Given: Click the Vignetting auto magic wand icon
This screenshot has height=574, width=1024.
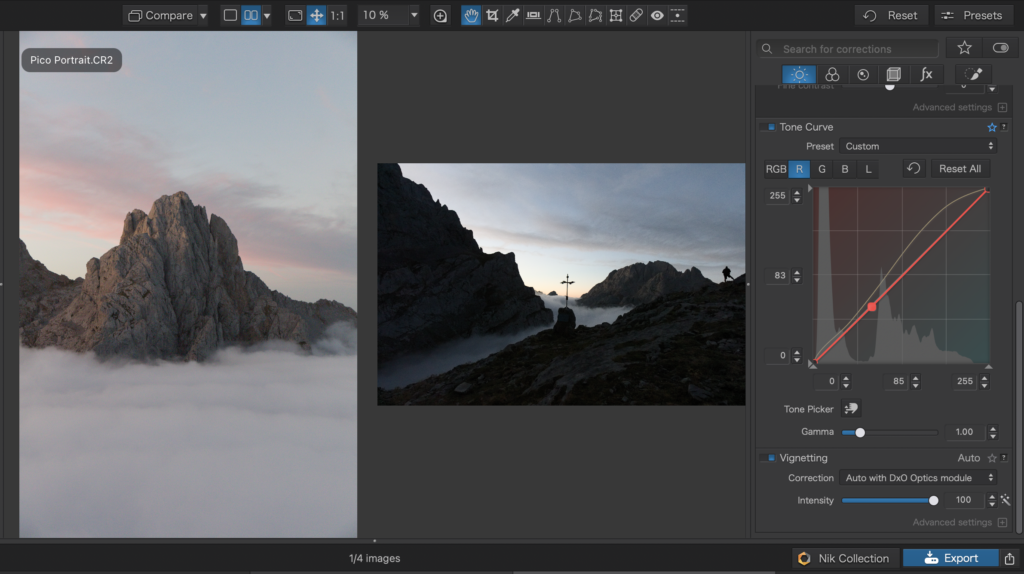Looking at the screenshot, I should [1006, 500].
